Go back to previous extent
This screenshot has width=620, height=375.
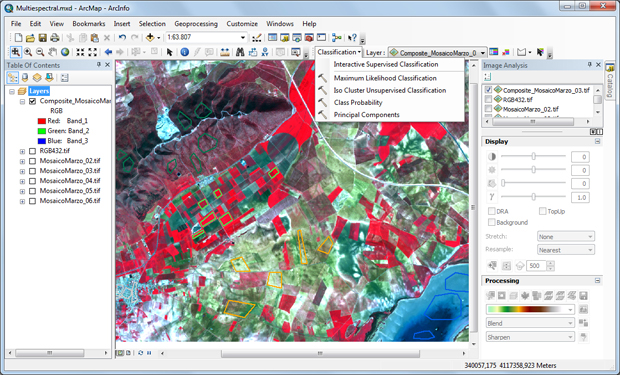(108, 52)
